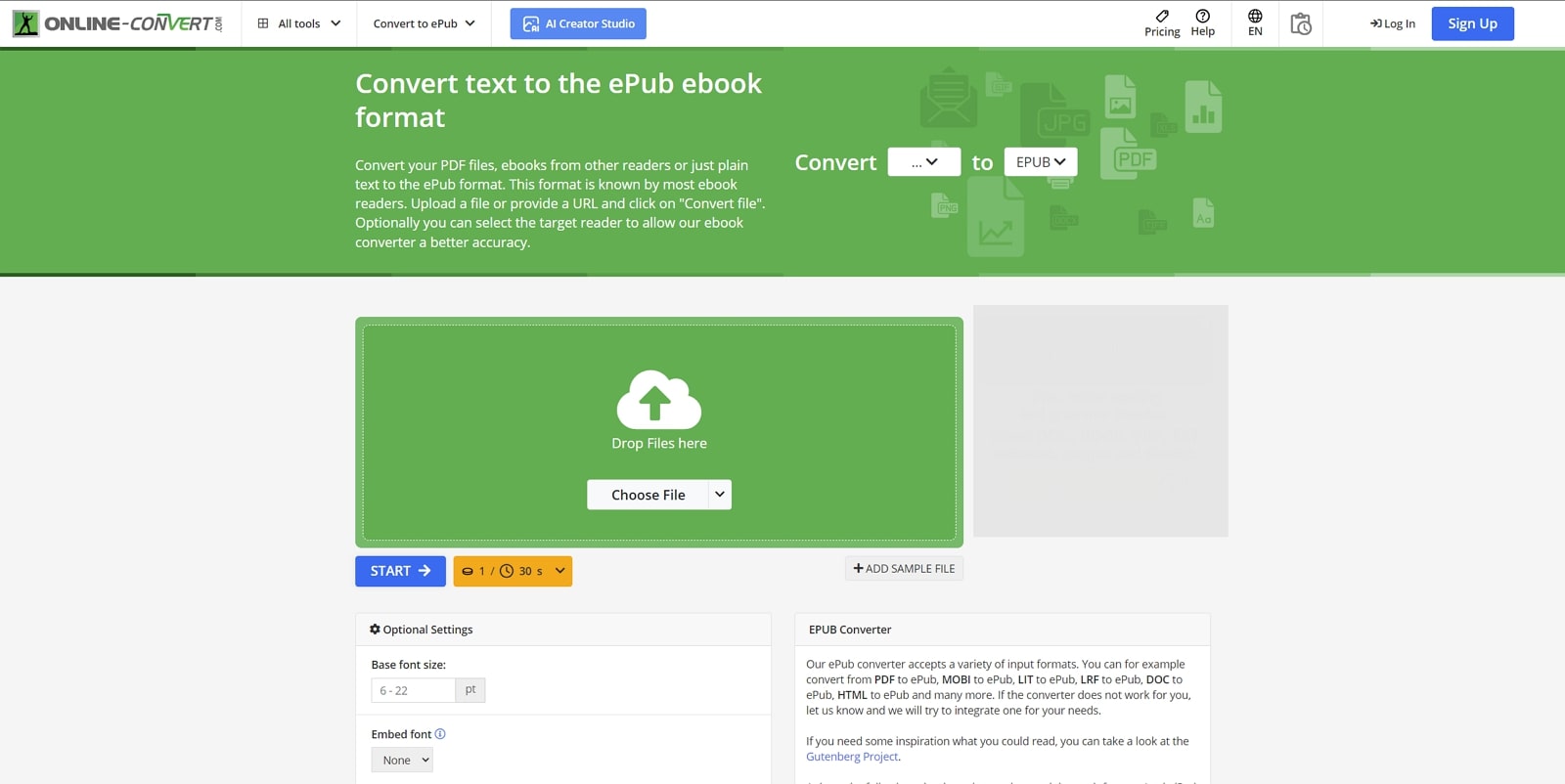Click the Online-Convert logo
Screen dimensions: 1565x784
pos(117,23)
